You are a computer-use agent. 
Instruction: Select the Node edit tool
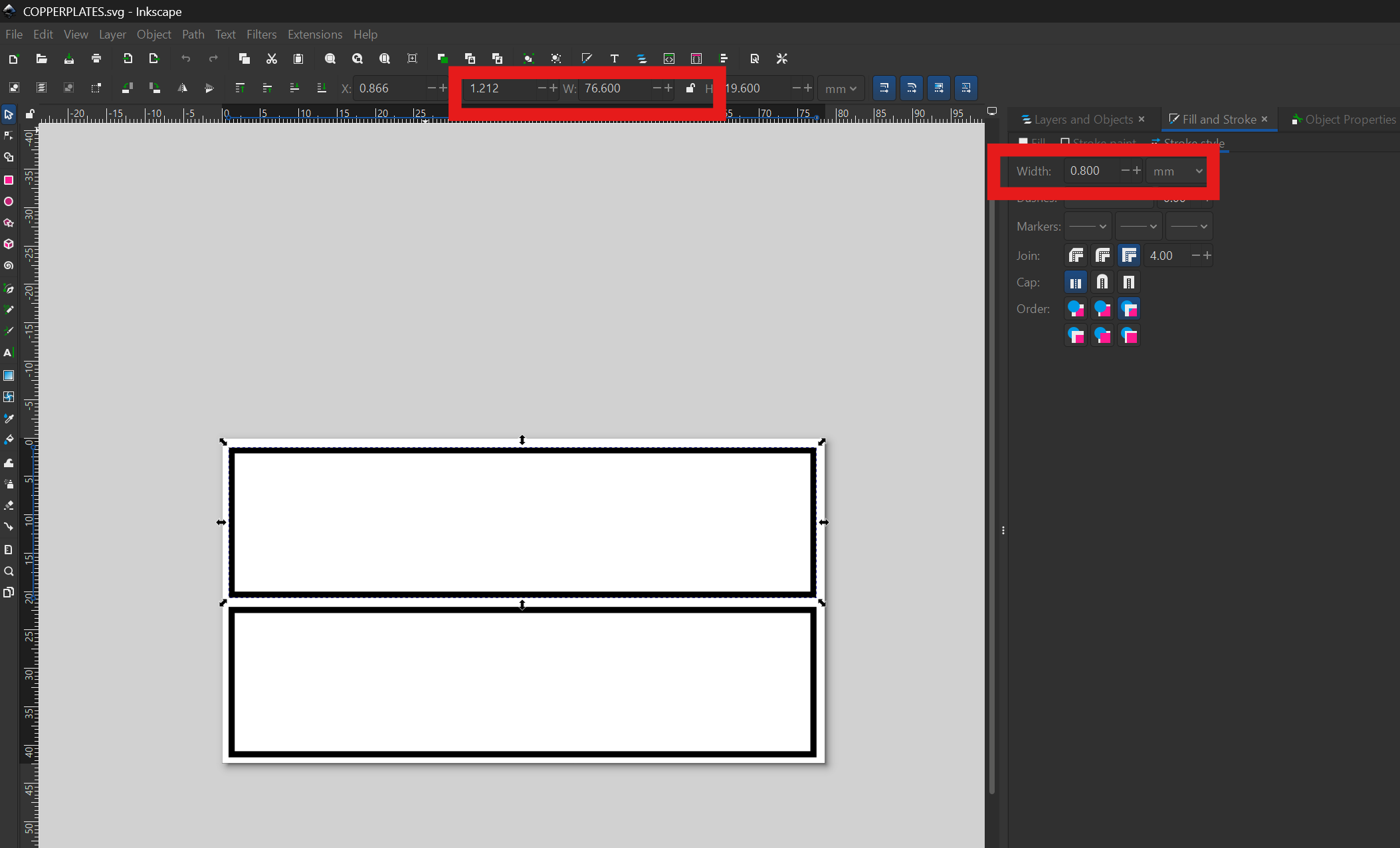(9, 136)
